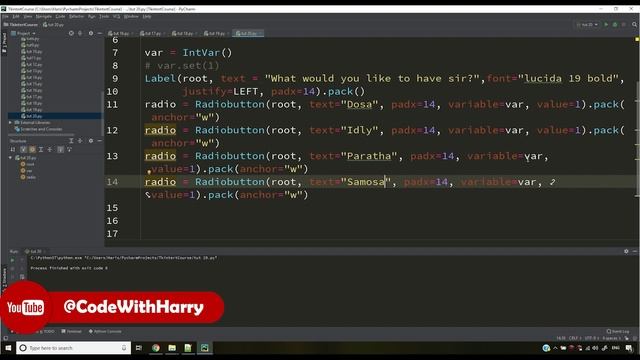
Task: Open Search Everywhere magnifier icon
Action: [635, 24]
